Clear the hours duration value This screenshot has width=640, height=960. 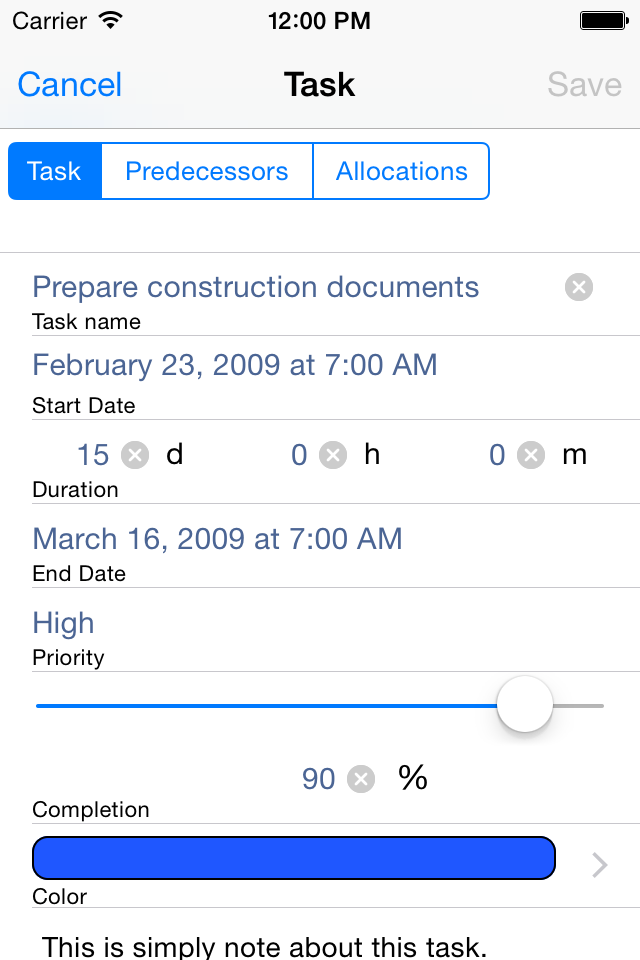coord(333,456)
